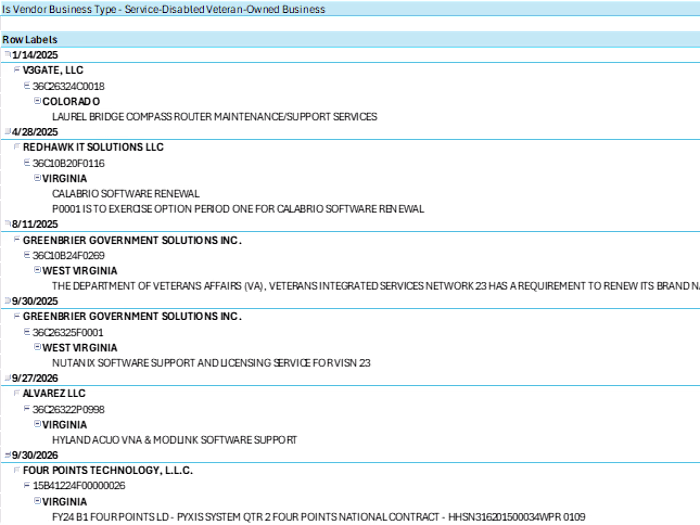
Task: Collapse the 9/27/2026 date group
Action: point(8,378)
